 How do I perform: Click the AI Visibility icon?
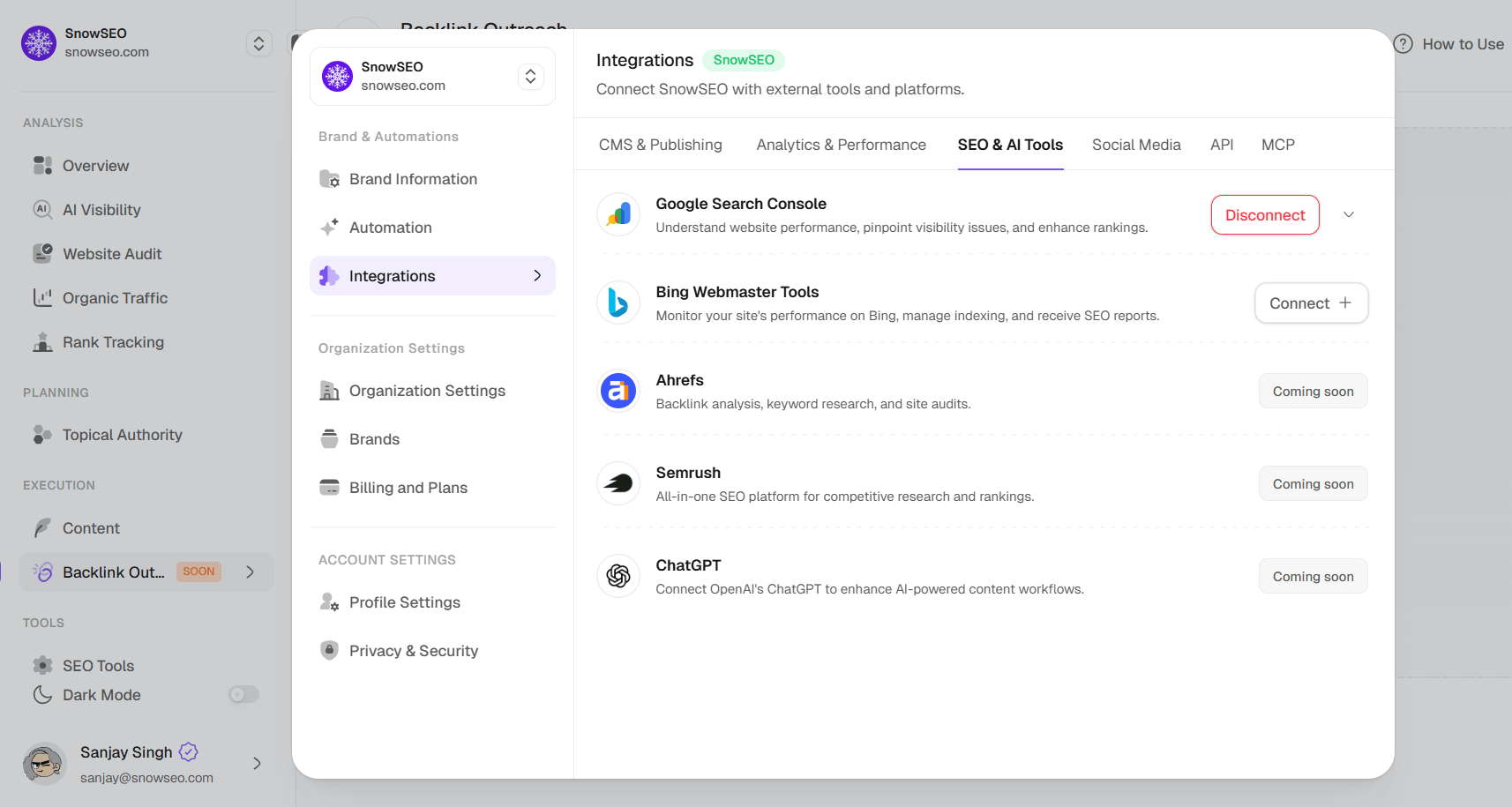pyautogui.click(x=42, y=210)
